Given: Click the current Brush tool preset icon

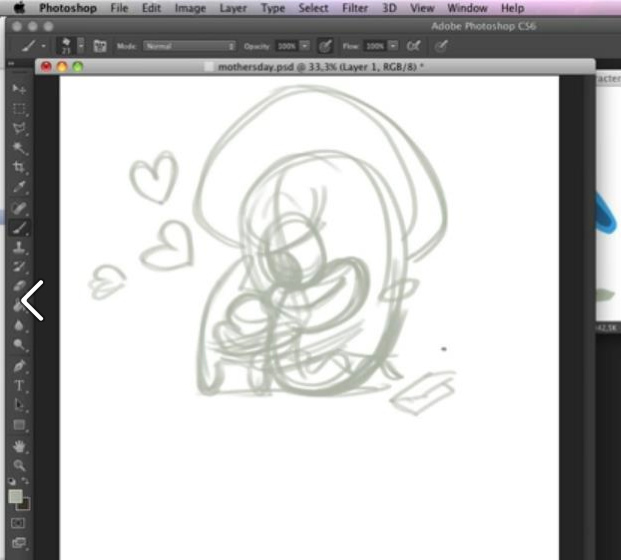Looking at the screenshot, I should pos(29,46).
